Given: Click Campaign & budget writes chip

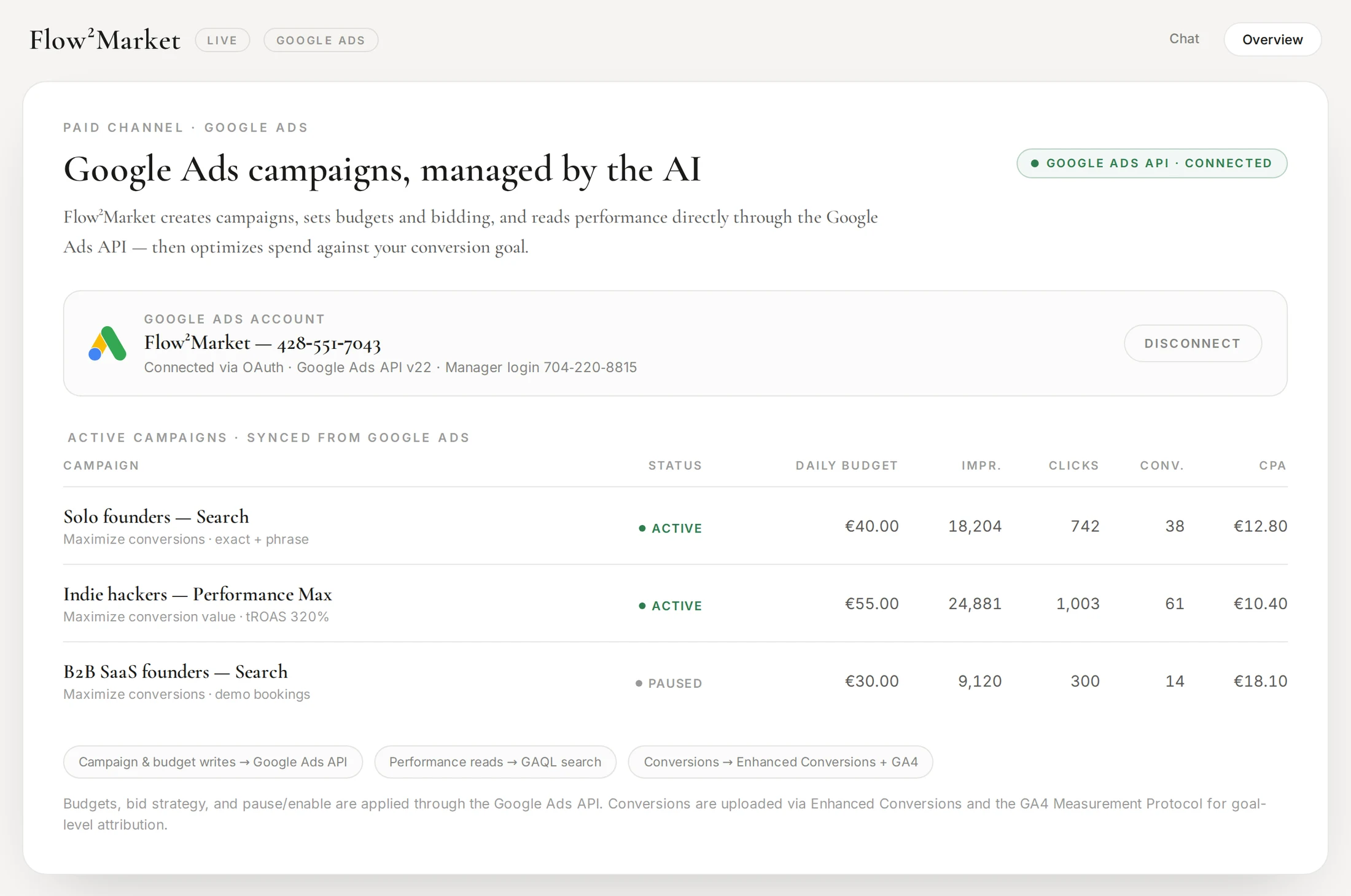Looking at the screenshot, I should coord(213,762).
